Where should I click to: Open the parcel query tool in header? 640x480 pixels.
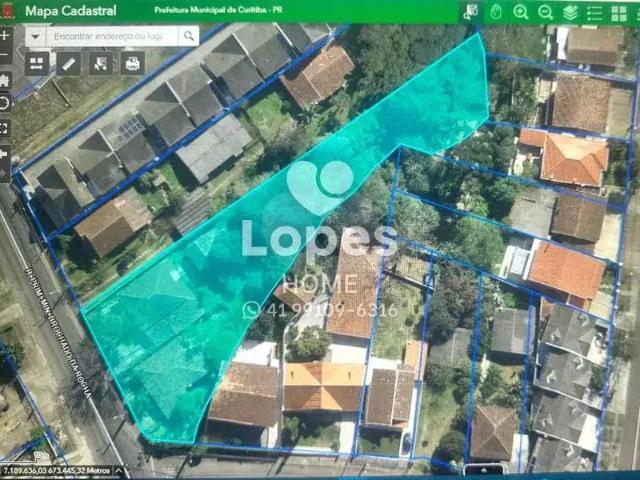tap(471, 12)
